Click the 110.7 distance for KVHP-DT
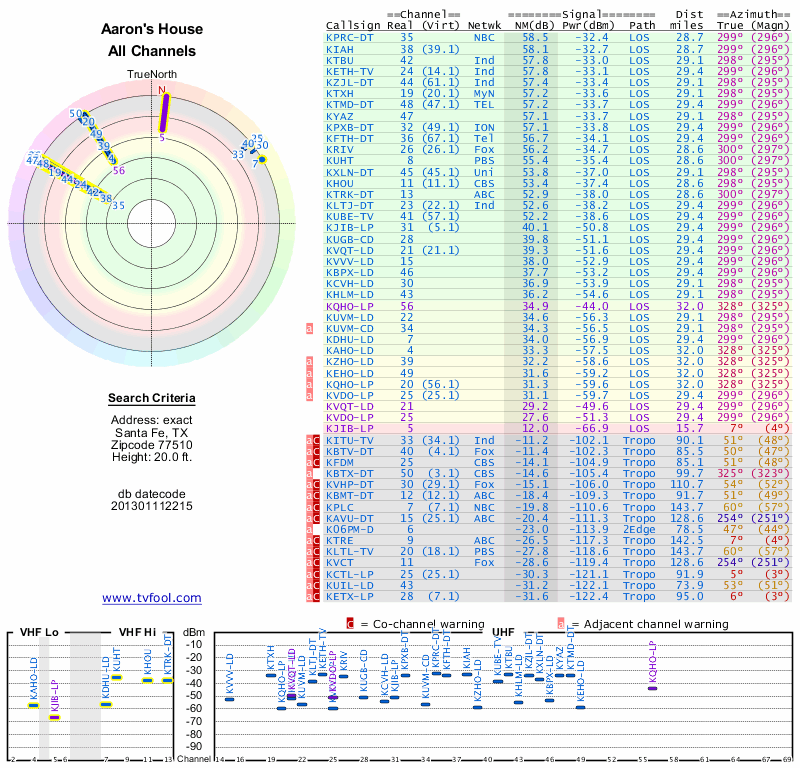 click(x=687, y=485)
